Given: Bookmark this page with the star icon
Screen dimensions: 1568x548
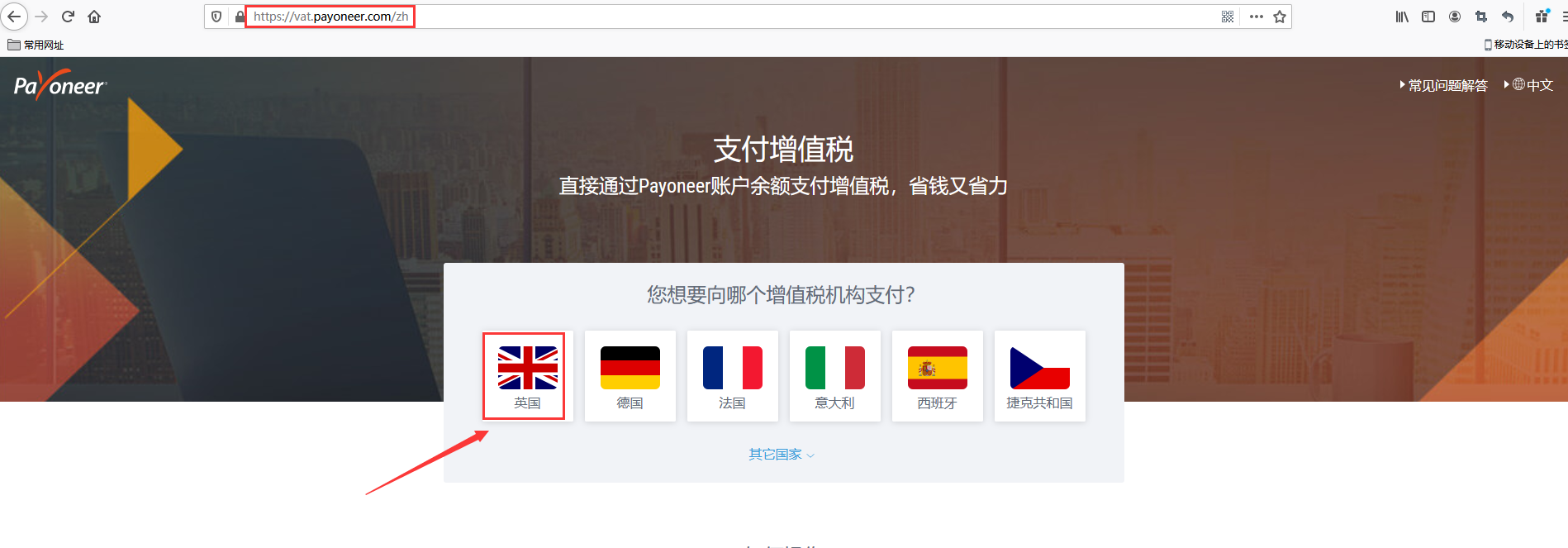Looking at the screenshot, I should (x=1280, y=17).
